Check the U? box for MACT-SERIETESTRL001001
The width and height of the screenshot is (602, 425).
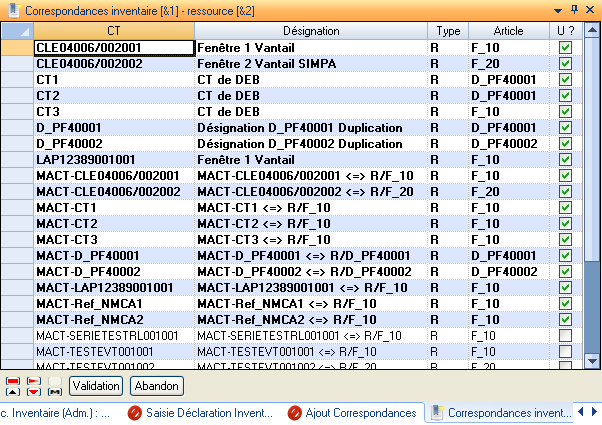point(565,335)
